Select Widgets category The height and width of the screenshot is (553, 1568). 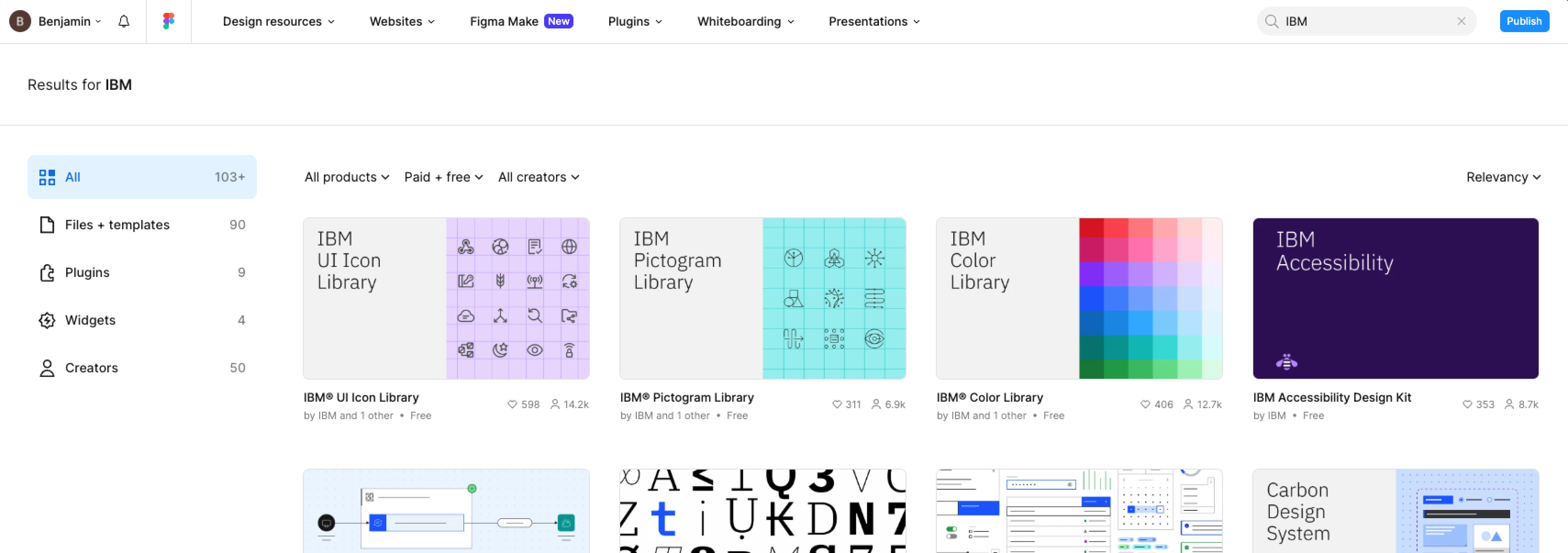142,320
